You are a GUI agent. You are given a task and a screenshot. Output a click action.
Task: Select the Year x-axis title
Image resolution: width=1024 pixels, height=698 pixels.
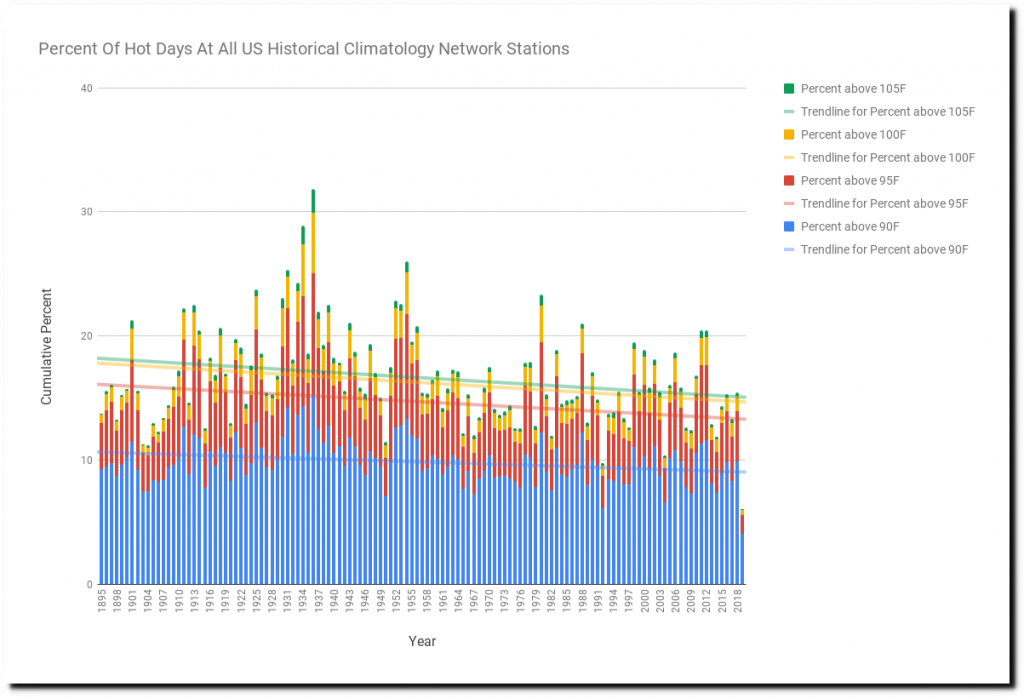[x=421, y=641]
